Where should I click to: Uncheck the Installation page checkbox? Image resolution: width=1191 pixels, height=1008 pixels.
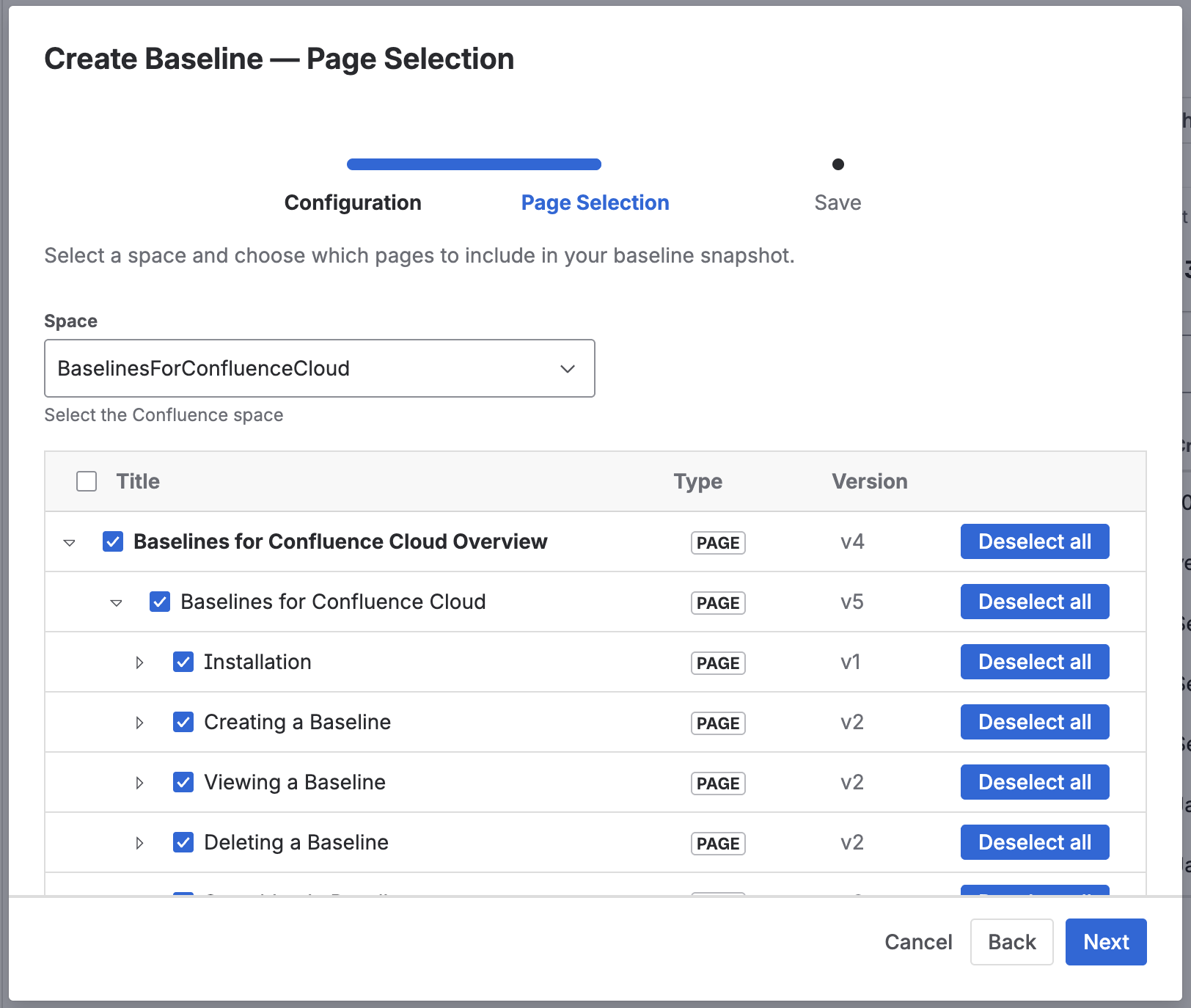click(x=183, y=662)
